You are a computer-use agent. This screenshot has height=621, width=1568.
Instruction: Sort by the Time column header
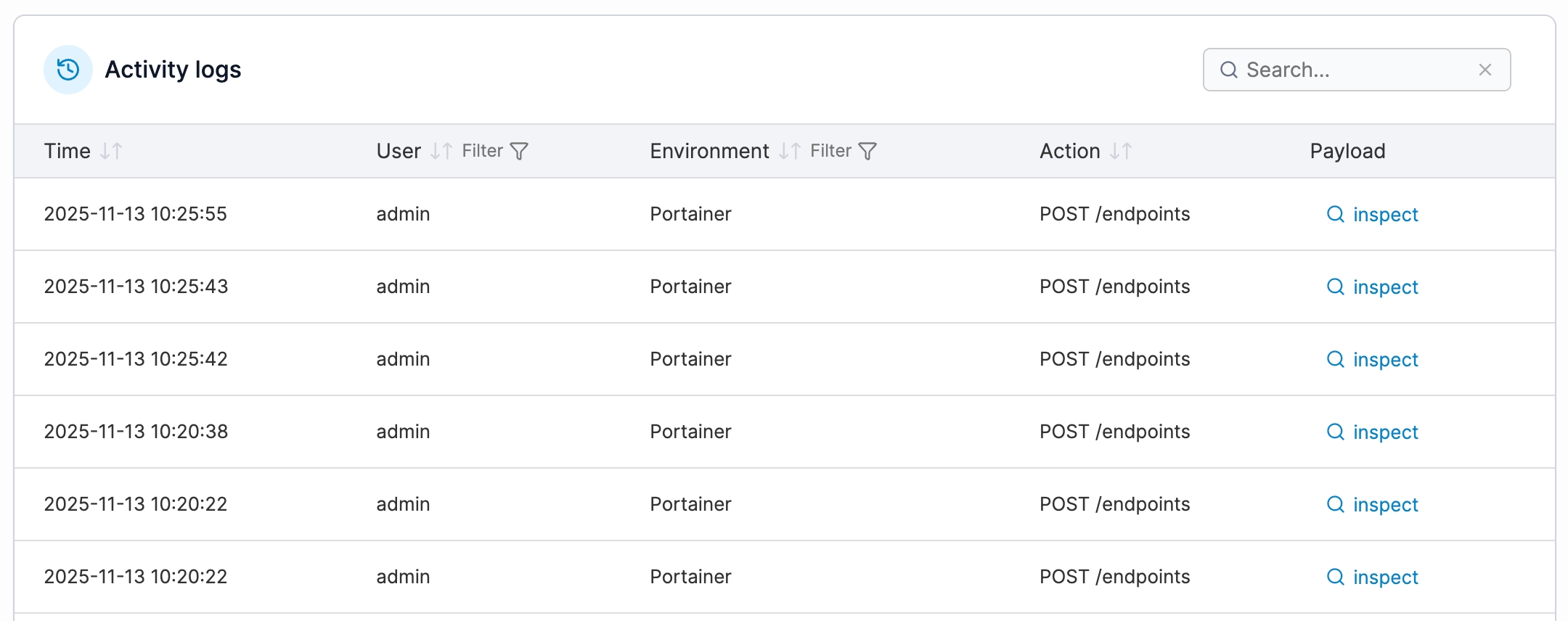coord(68,151)
